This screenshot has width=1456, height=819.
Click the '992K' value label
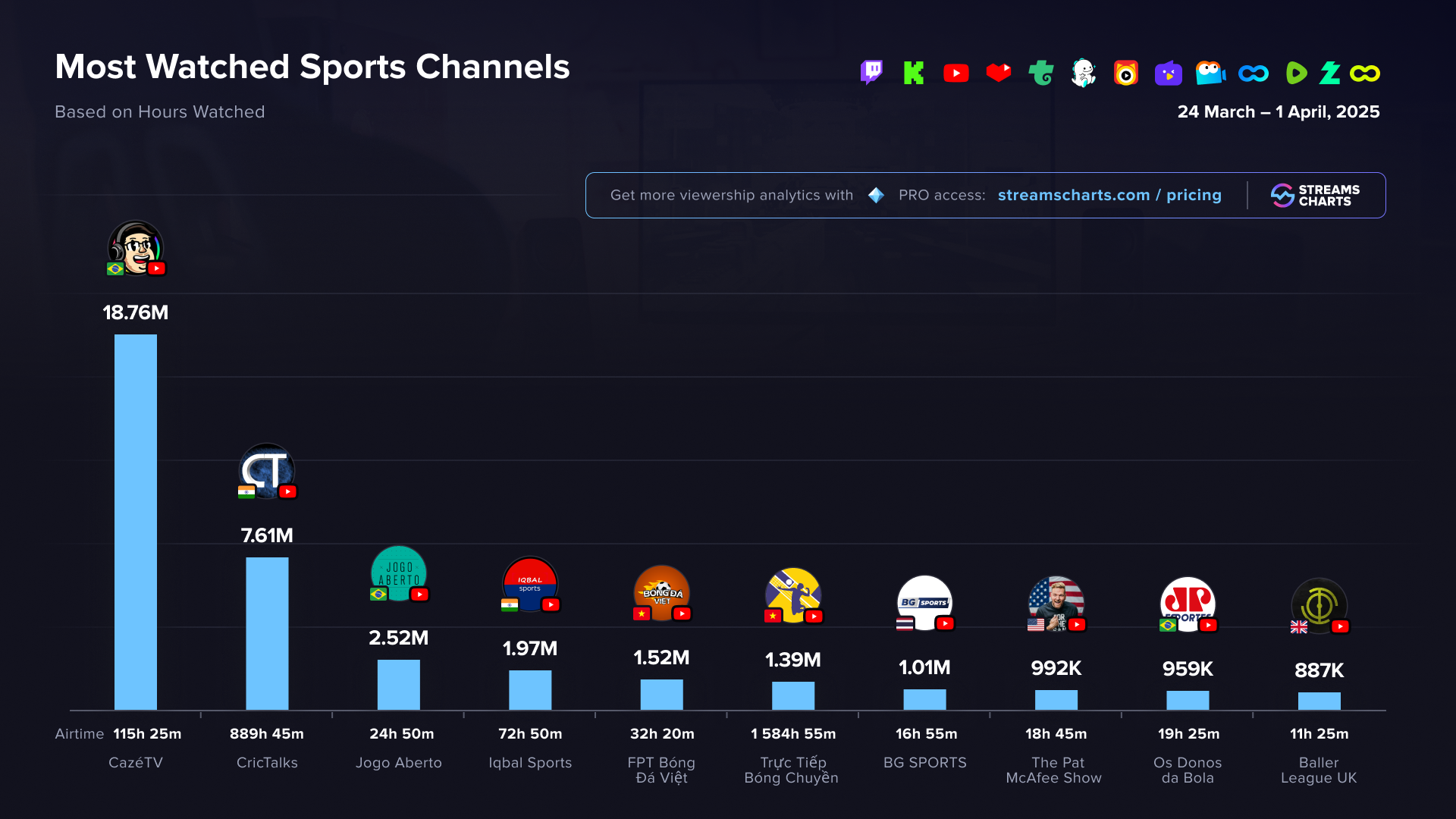(1056, 668)
